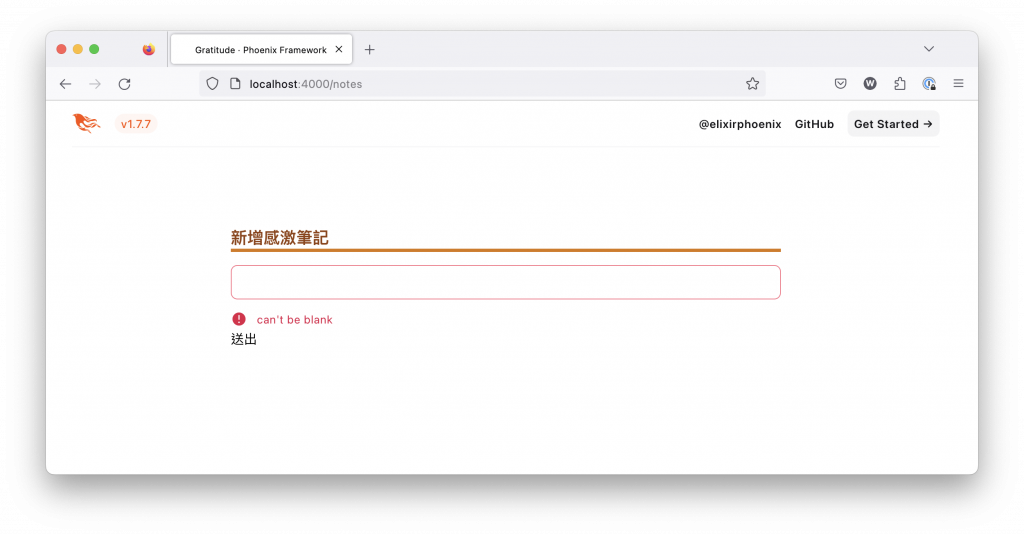The height and width of the screenshot is (535, 1024).
Task: Click the password manager extension icon
Action: coord(929,84)
